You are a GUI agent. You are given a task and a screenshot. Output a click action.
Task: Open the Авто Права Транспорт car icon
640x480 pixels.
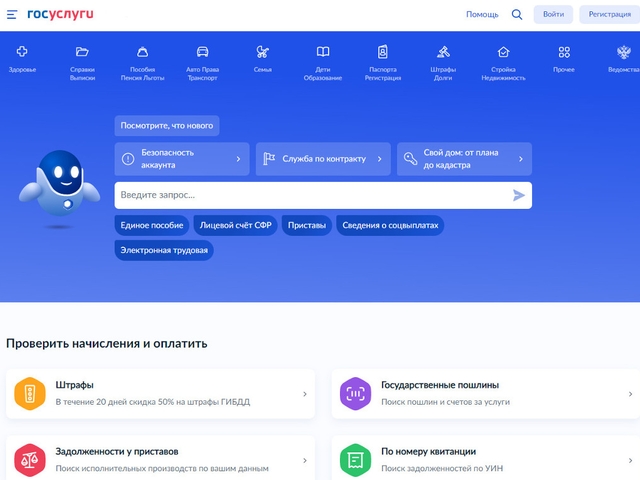click(x=202, y=52)
